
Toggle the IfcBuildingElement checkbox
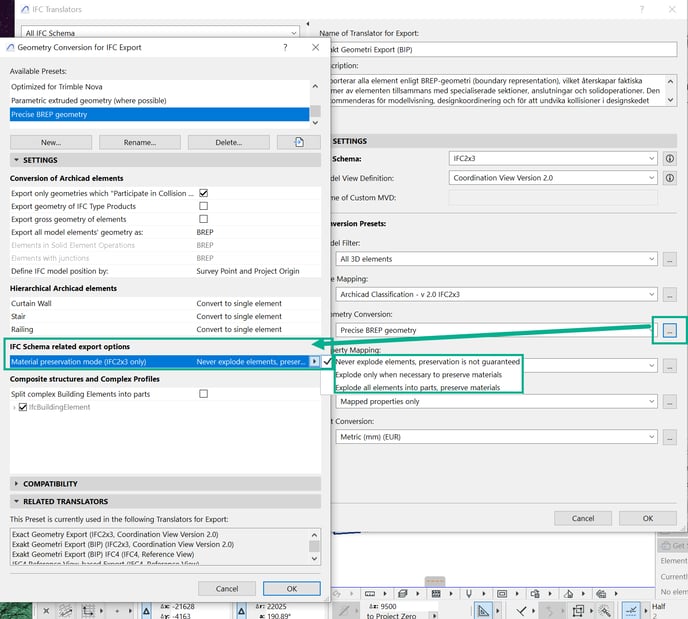(x=23, y=407)
